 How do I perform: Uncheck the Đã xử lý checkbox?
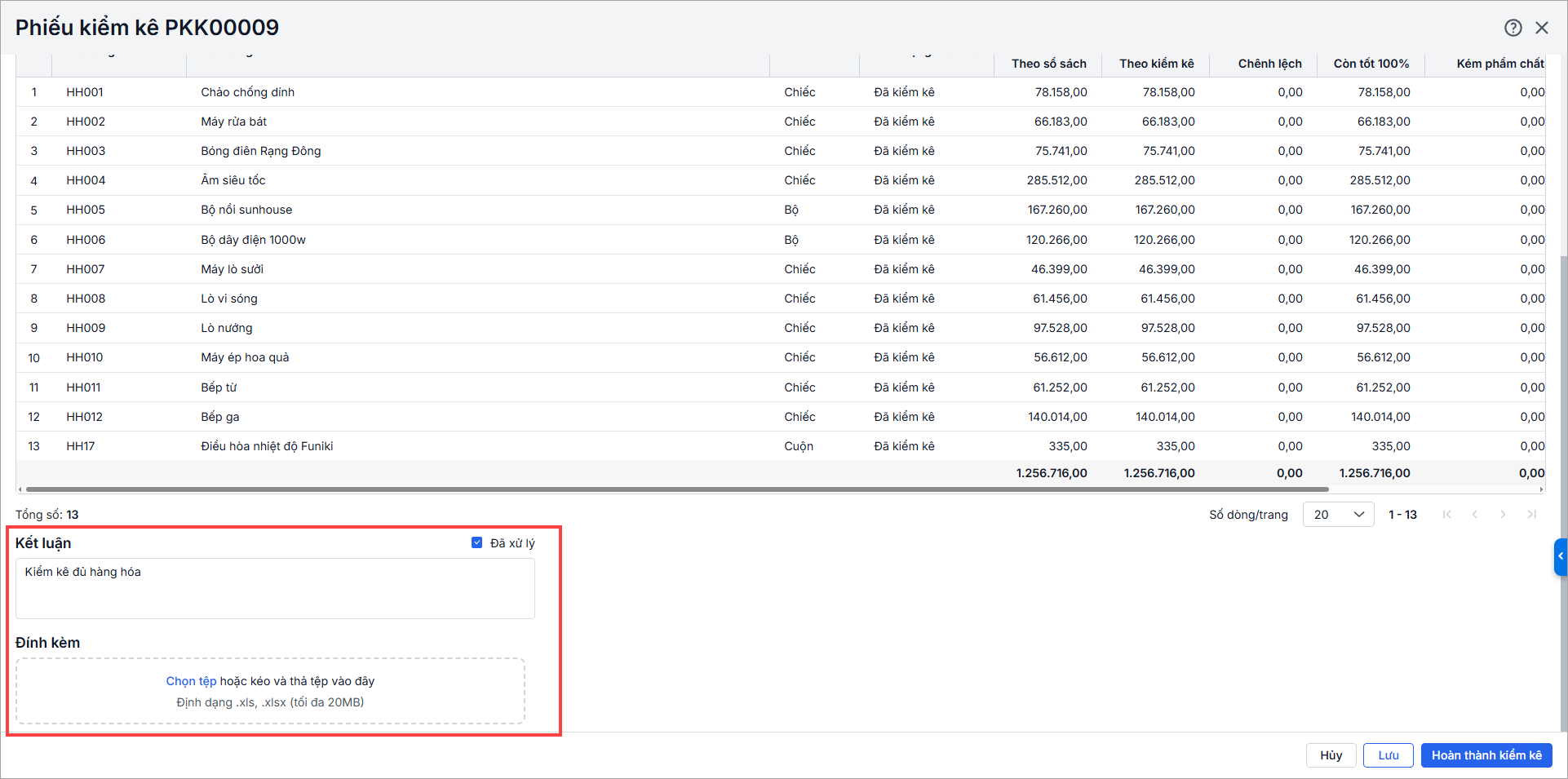(x=477, y=542)
